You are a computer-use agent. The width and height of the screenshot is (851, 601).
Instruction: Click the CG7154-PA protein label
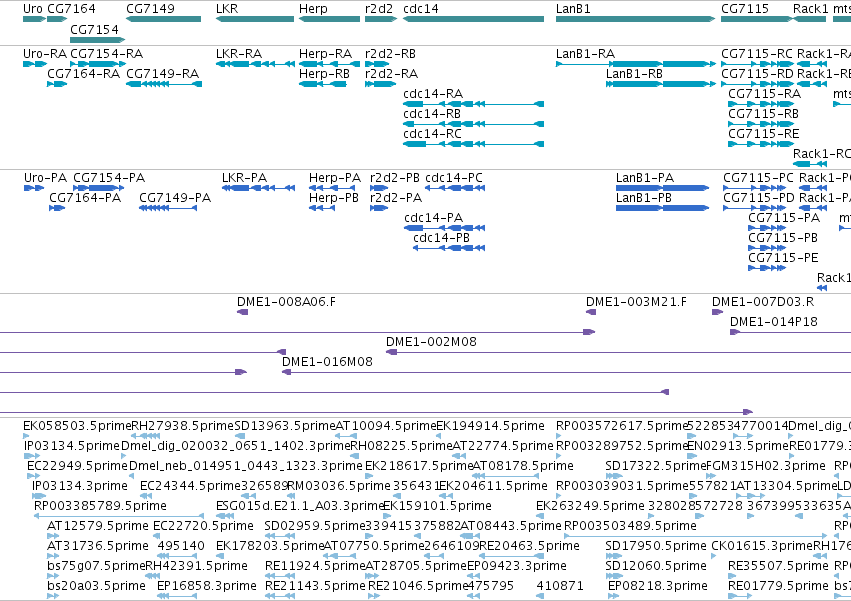(x=109, y=178)
